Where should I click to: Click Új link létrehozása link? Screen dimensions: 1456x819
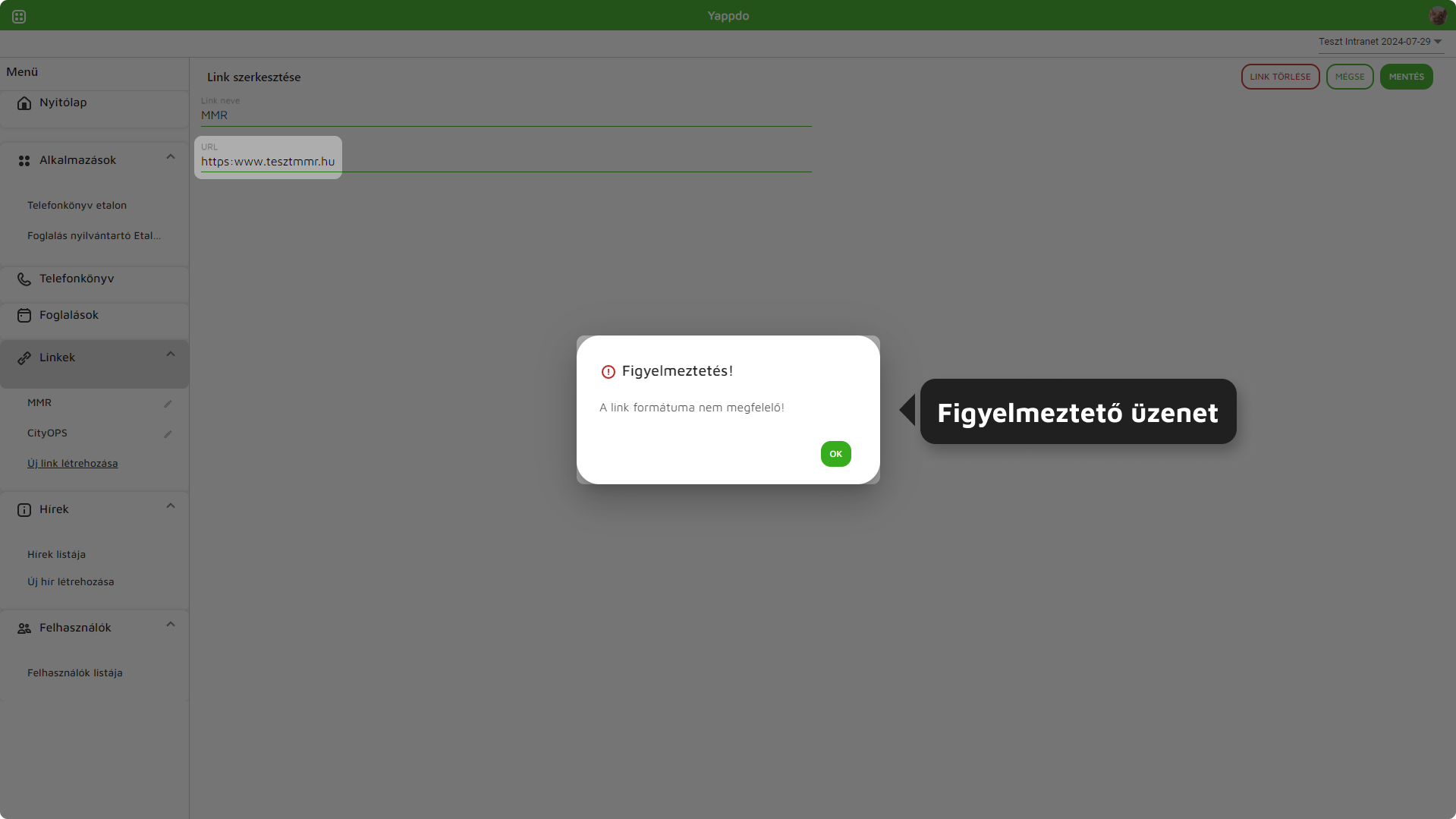[72, 464]
